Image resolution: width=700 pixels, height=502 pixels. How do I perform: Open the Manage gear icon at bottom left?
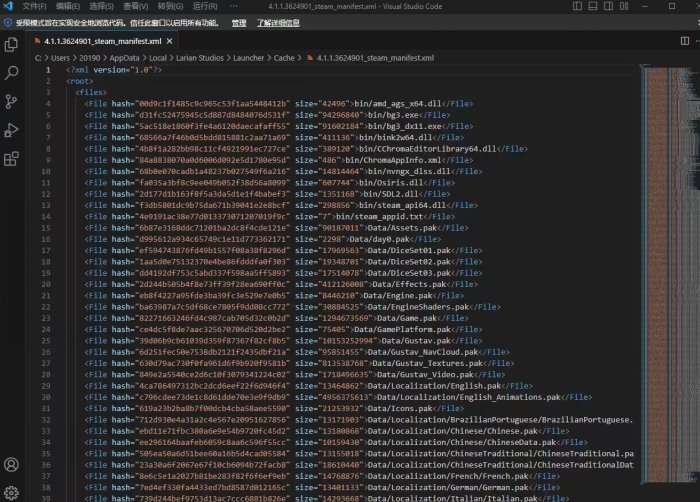(12, 491)
